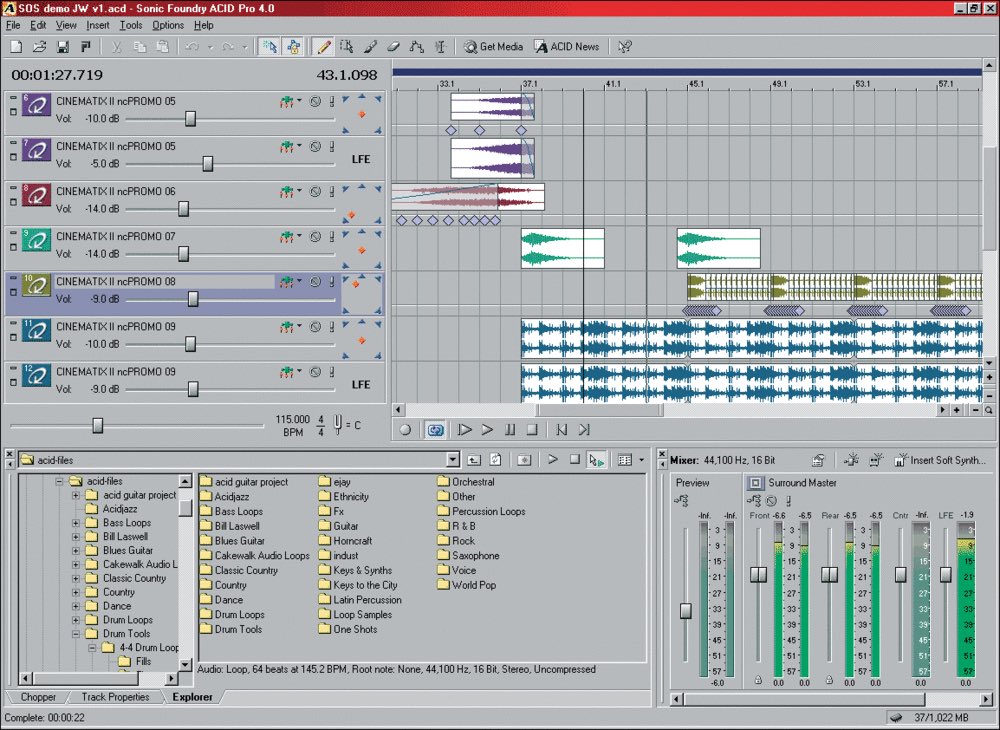The image size is (1000, 730).
Task: Select the Draw tool in the toolbar
Action: [x=322, y=46]
